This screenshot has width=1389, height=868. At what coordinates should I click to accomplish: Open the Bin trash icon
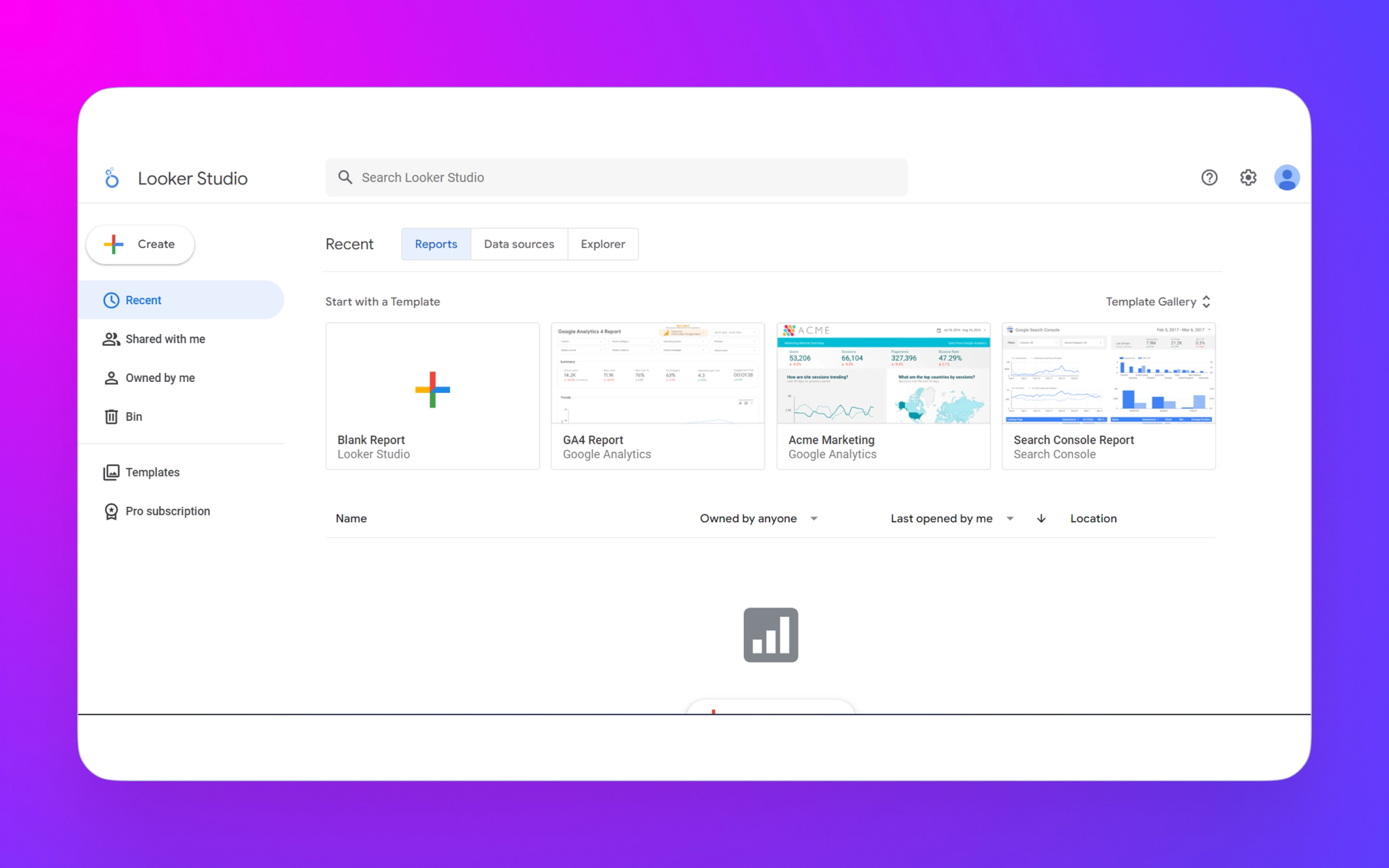click(111, 417)
